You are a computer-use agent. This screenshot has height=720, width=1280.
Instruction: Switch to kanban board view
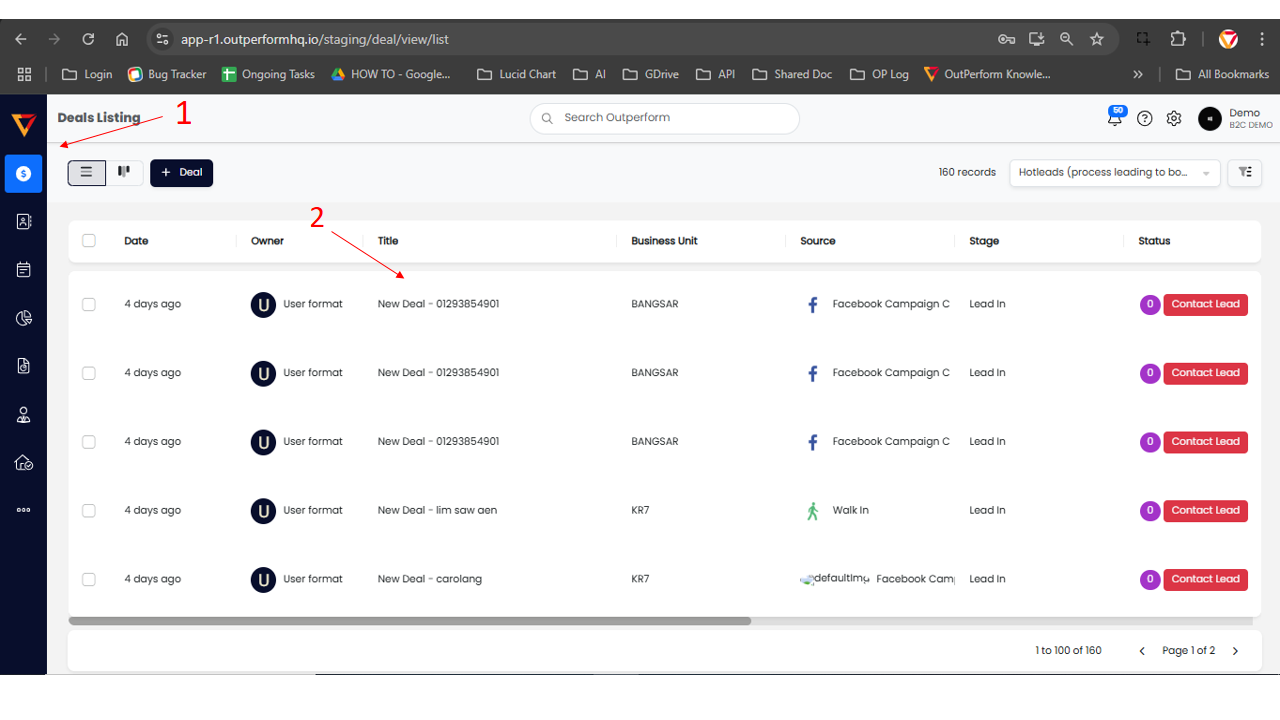[x=124, y=172]
